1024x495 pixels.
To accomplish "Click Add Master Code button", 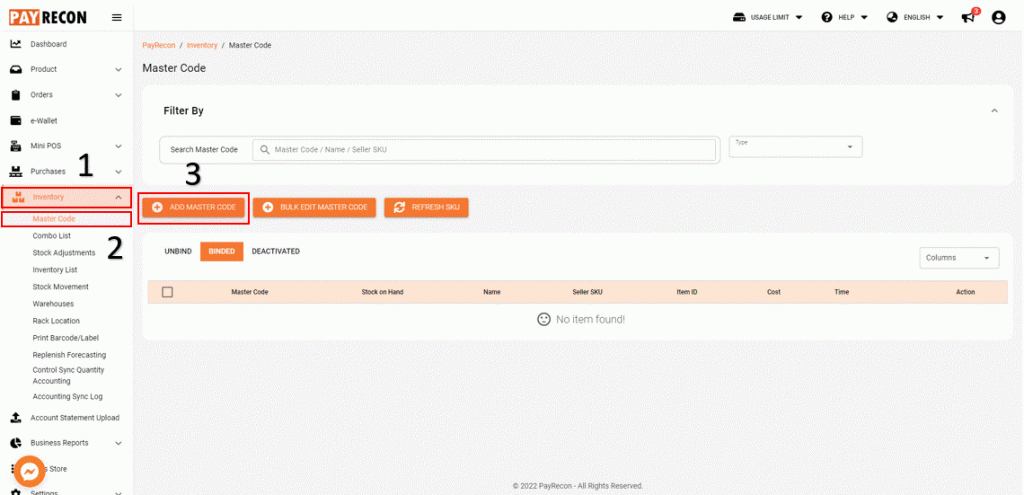I will tap(194, 207).
